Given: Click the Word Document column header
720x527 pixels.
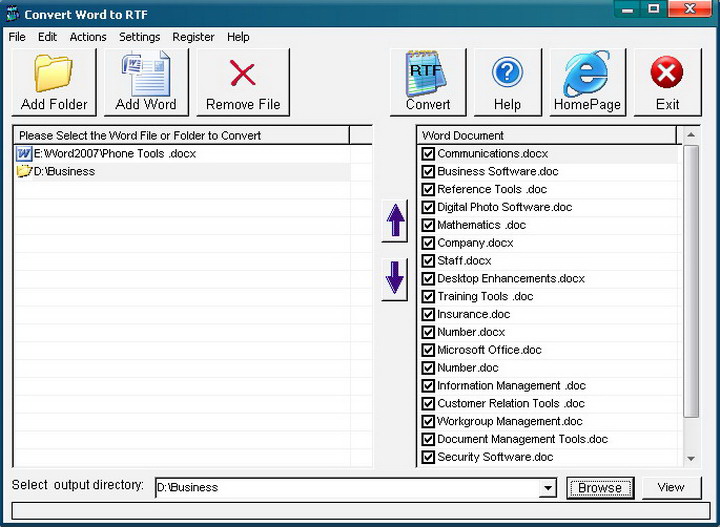Looking at the screenshot, I should click(546, 135).
